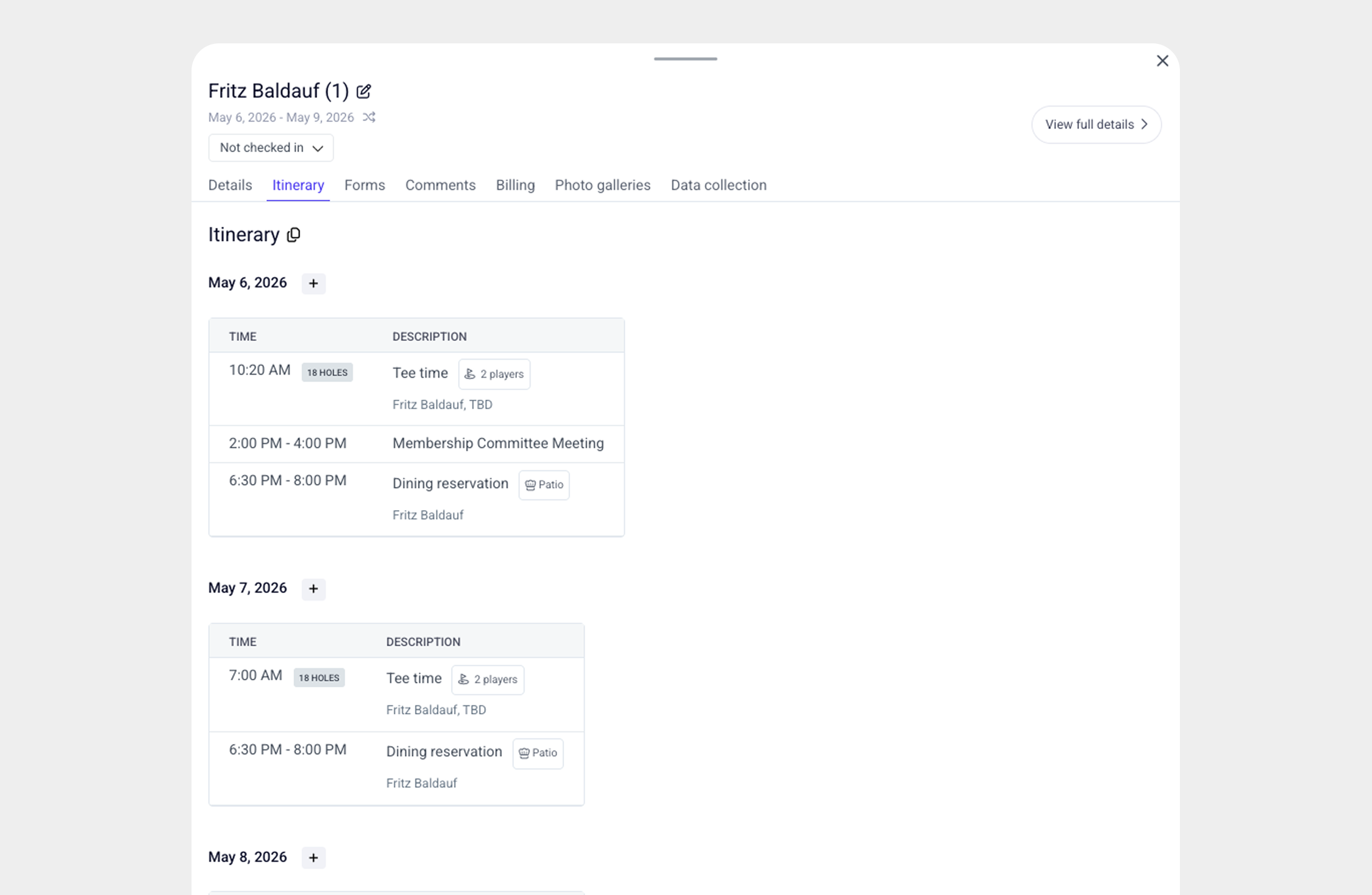Click the Patio badge on May 6 dining
The width and height of the screenshot is (1372, 895).
click(544, 484)
